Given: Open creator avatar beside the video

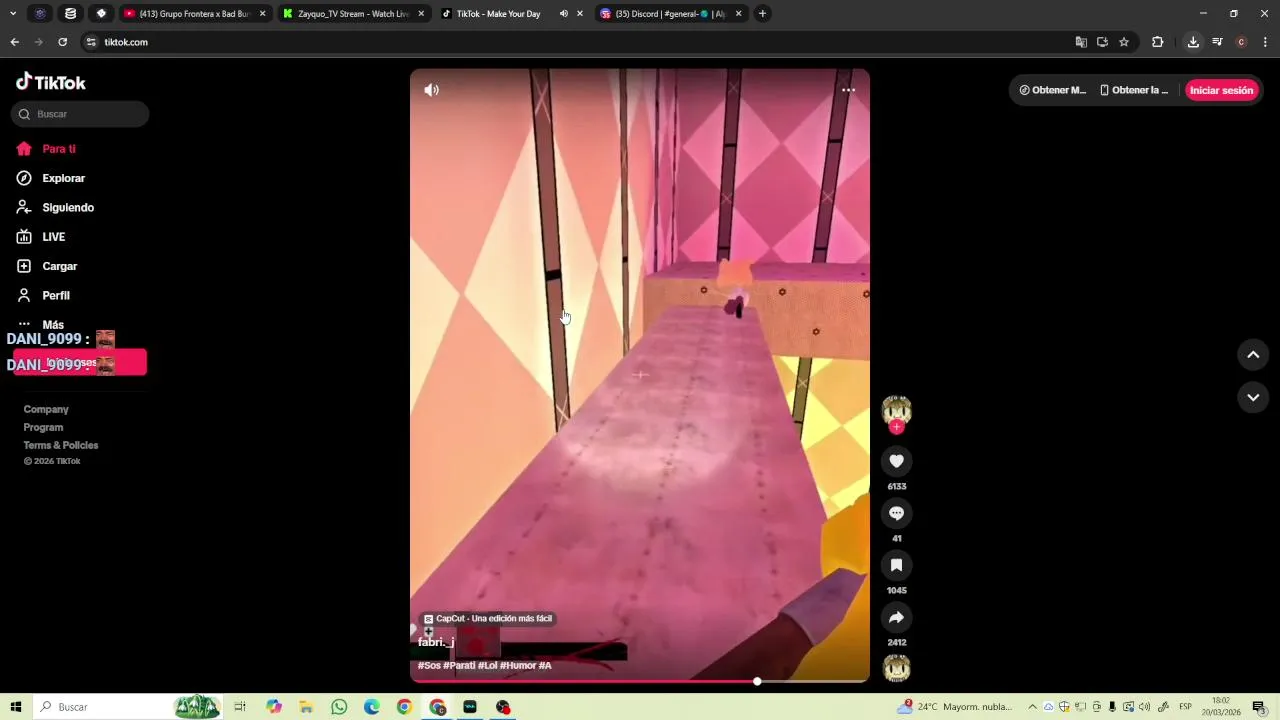Looking at the screenshot, I should [x=896, y=410].
